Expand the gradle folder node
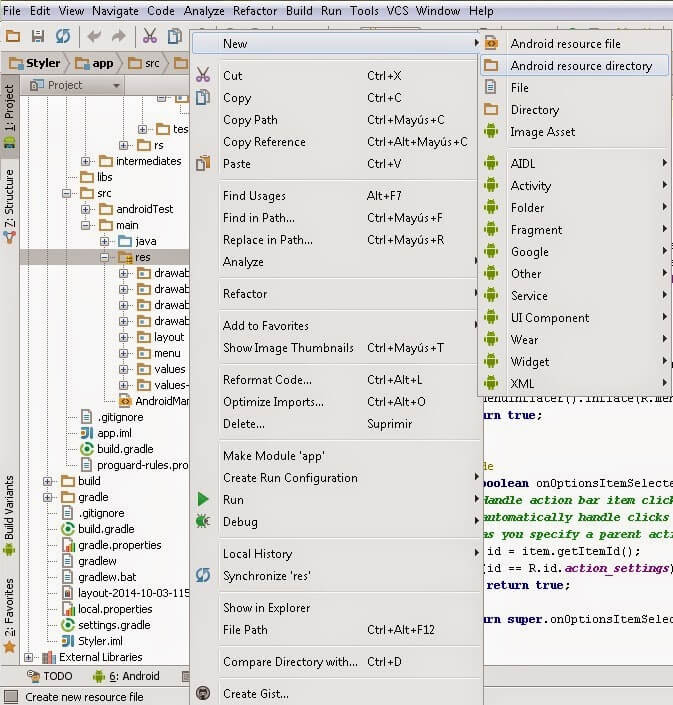Screen dimensions: 673x705 [x=47, y=497]
